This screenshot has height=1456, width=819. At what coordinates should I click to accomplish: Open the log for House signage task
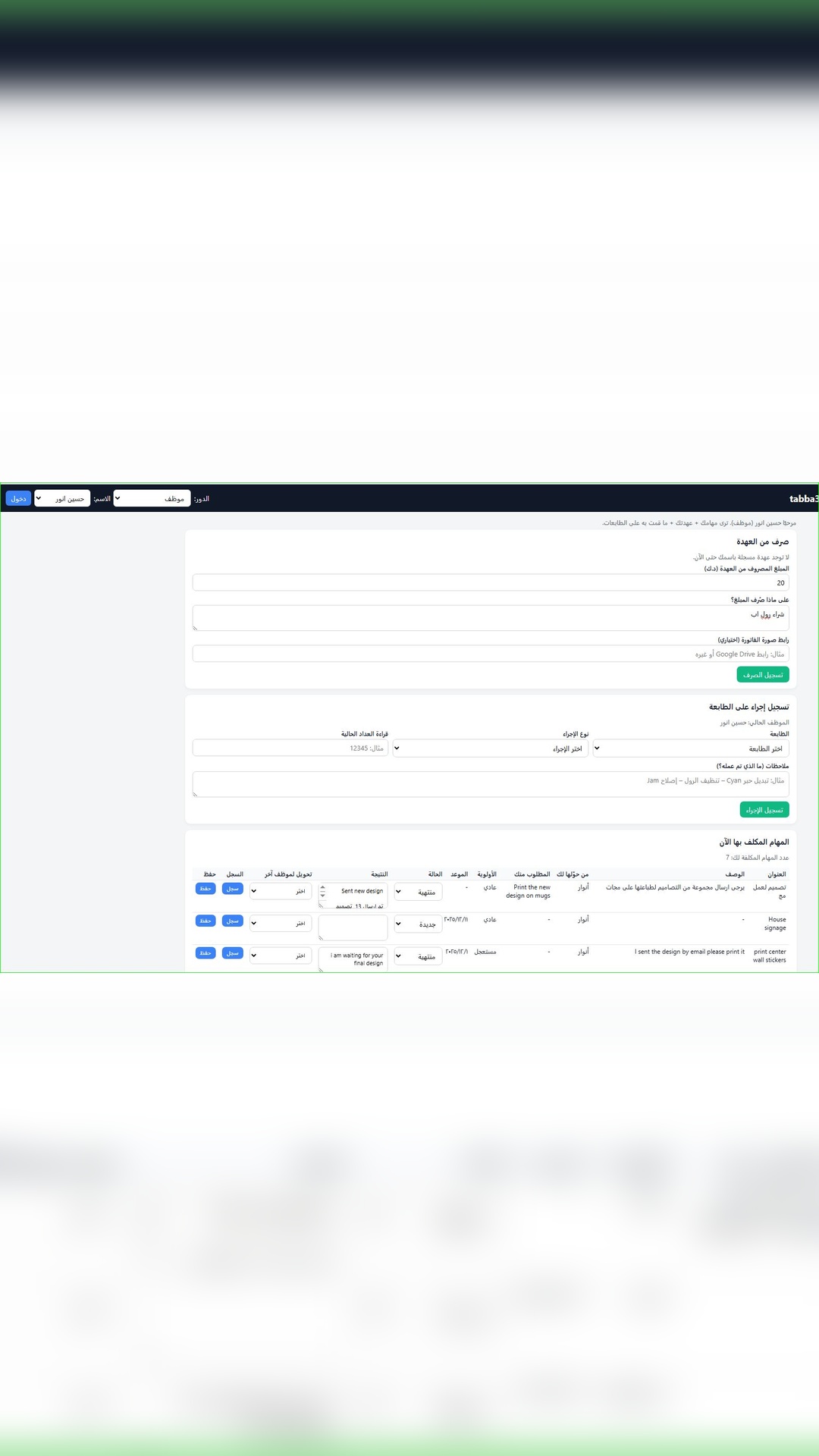(233, 921)
